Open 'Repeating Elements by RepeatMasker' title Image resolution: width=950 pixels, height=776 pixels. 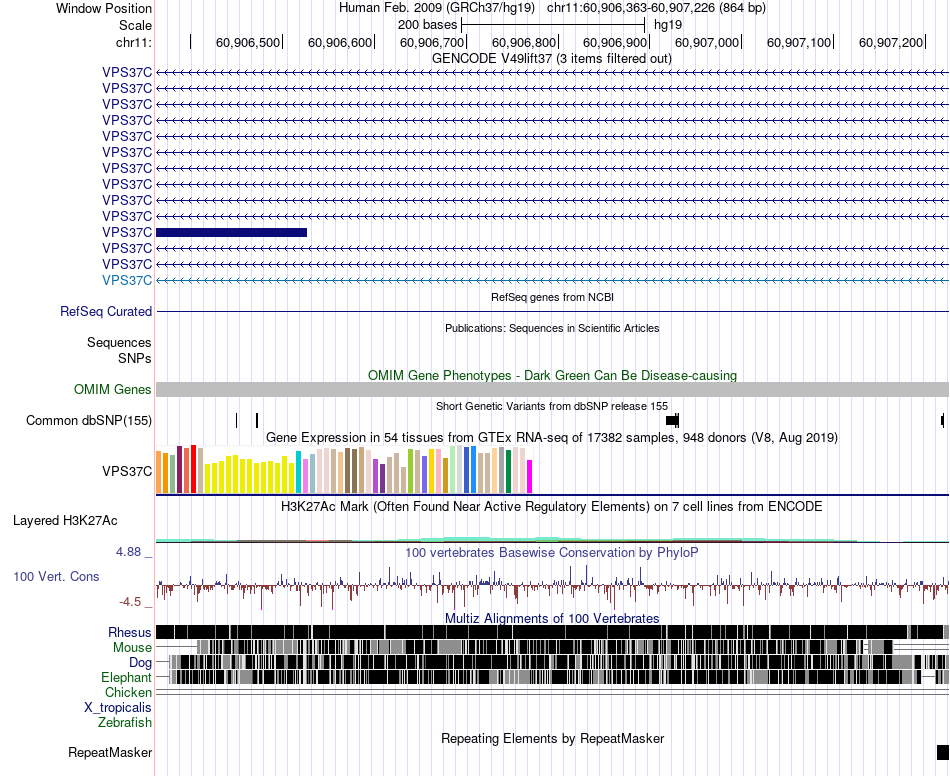553,739
